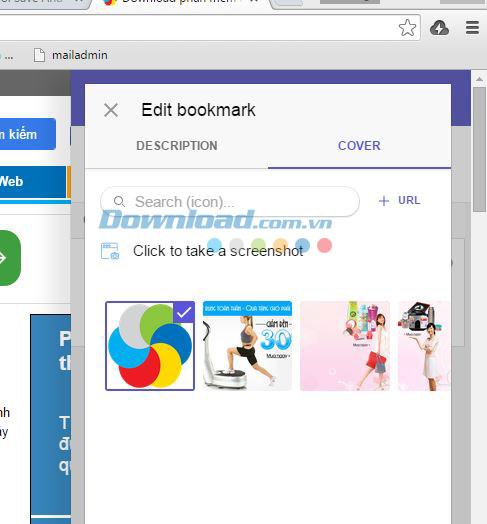Screen dimensions: 487x524
Task: Click the screenshot capture icon
Action: (110, 251)
